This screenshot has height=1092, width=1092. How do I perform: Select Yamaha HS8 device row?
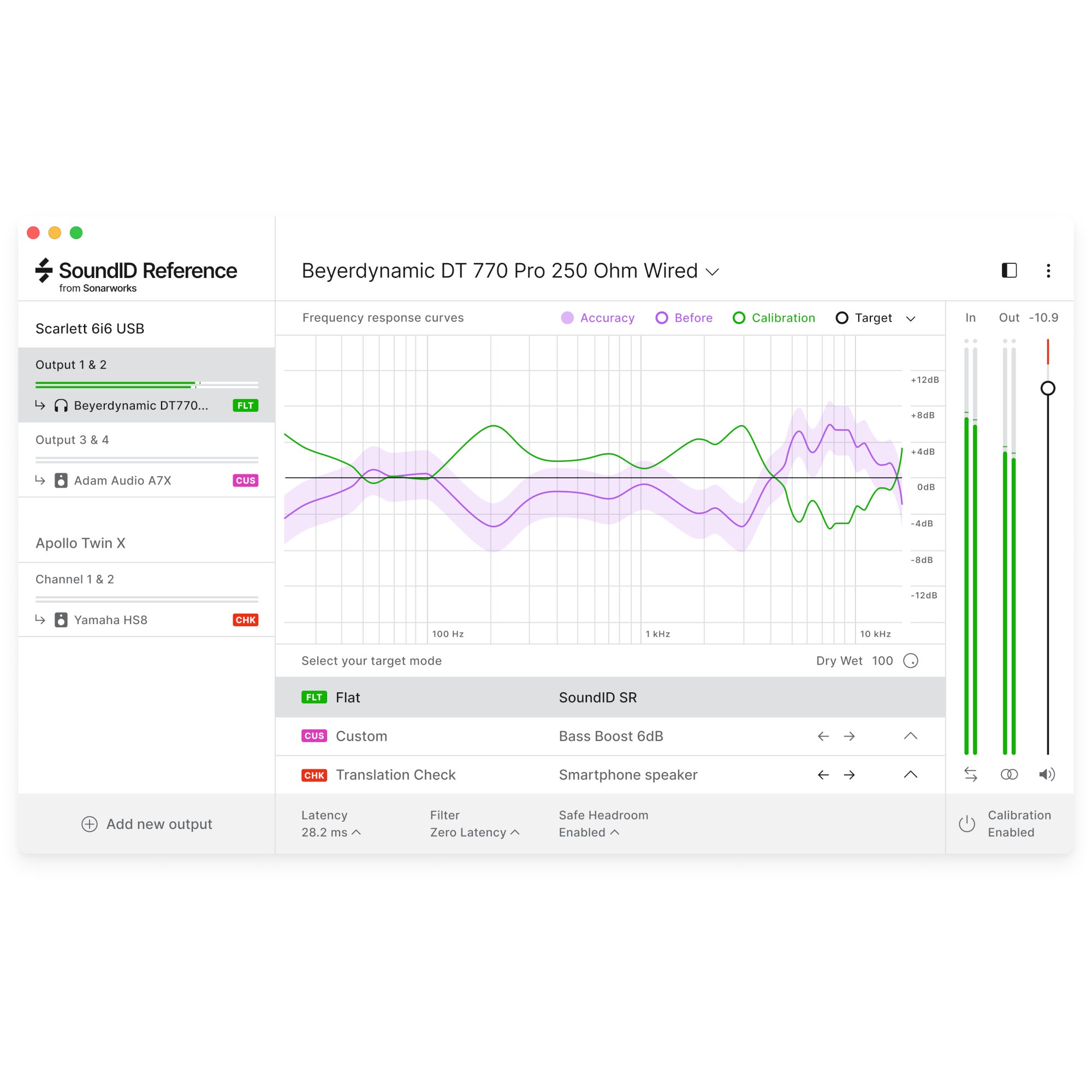pos(147,620)
